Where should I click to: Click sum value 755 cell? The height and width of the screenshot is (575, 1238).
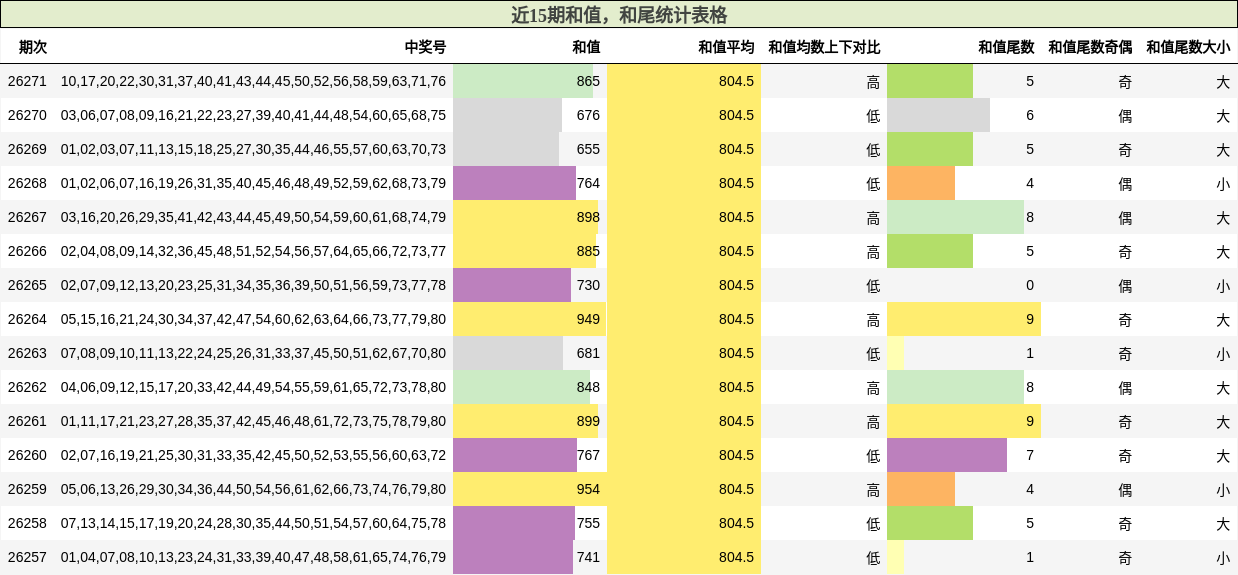tap(530, 523)
